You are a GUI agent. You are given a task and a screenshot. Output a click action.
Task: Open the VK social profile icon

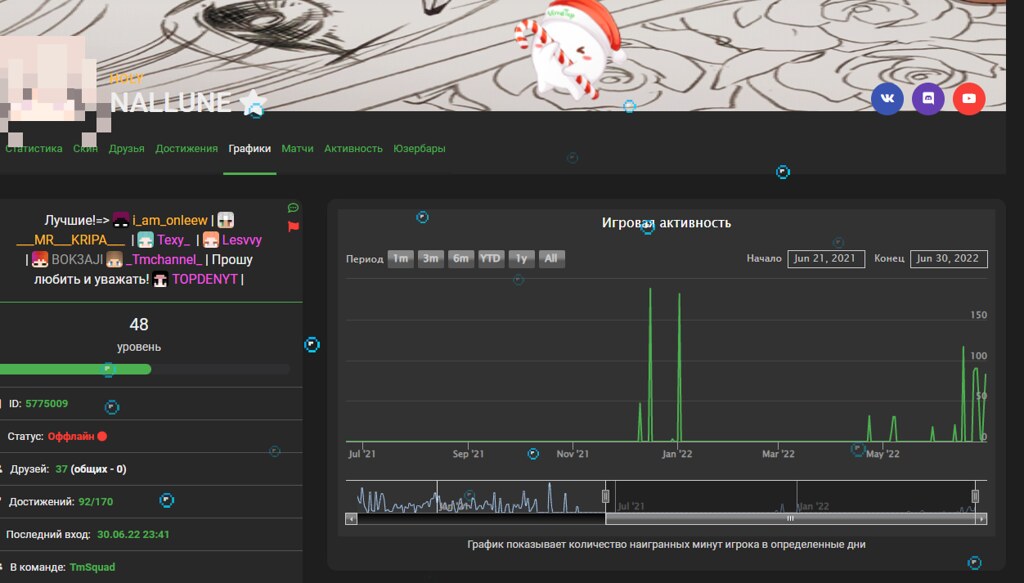tap(887, 98)
